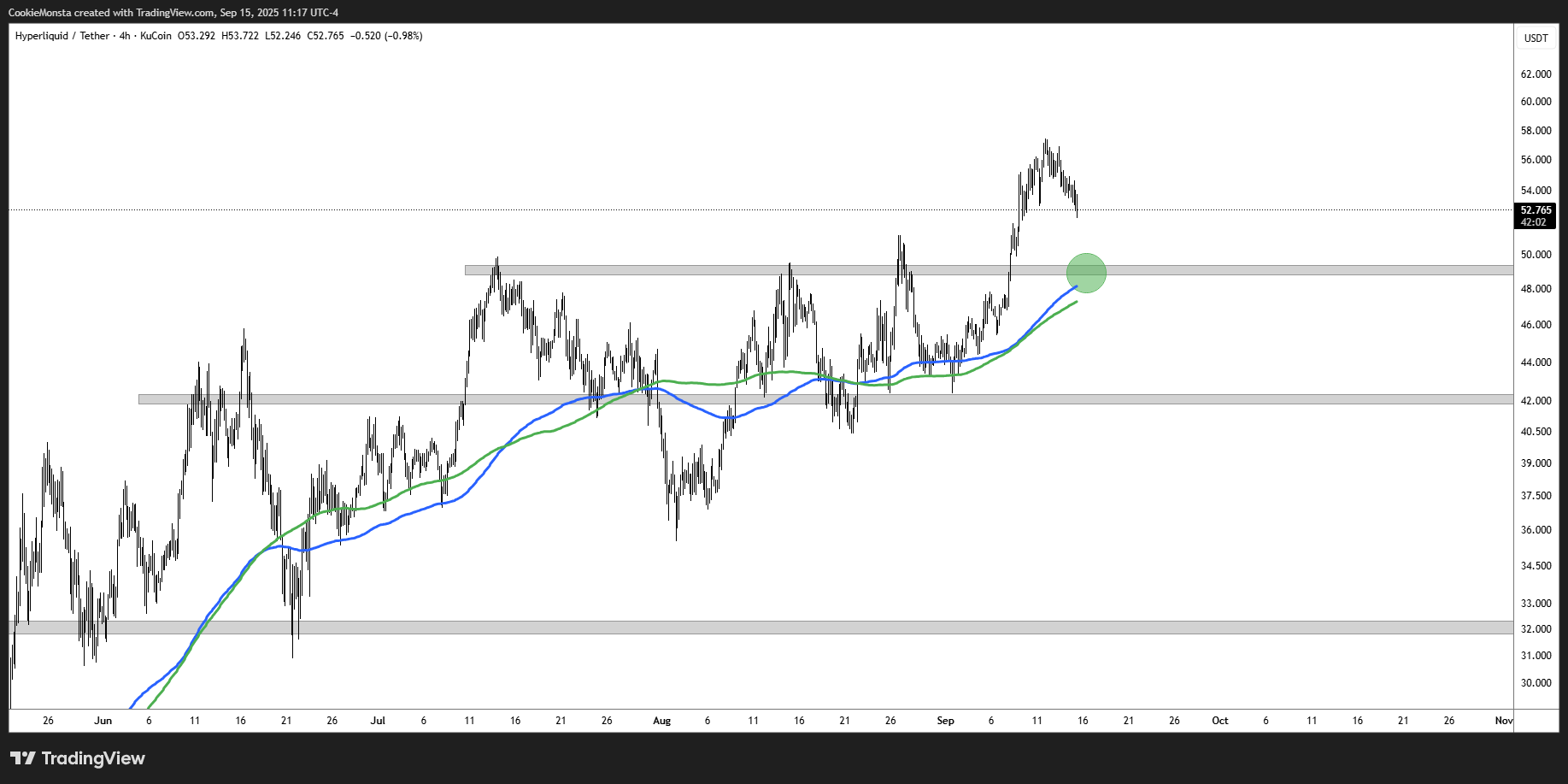The height and width of the screenshot is (784, 1568).
Task: Click the 62.000 price scale label
Action: click(1536, 74)
